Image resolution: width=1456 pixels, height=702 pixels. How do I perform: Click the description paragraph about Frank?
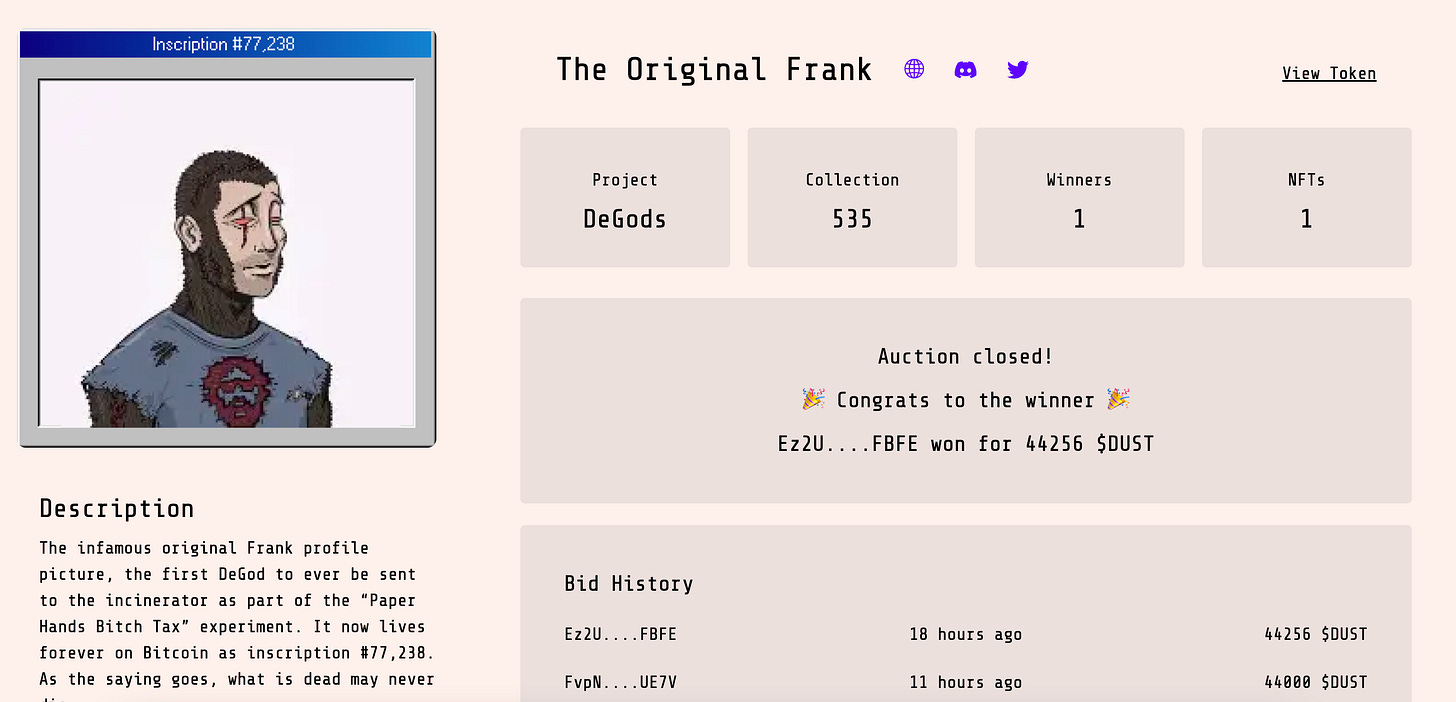236,620
